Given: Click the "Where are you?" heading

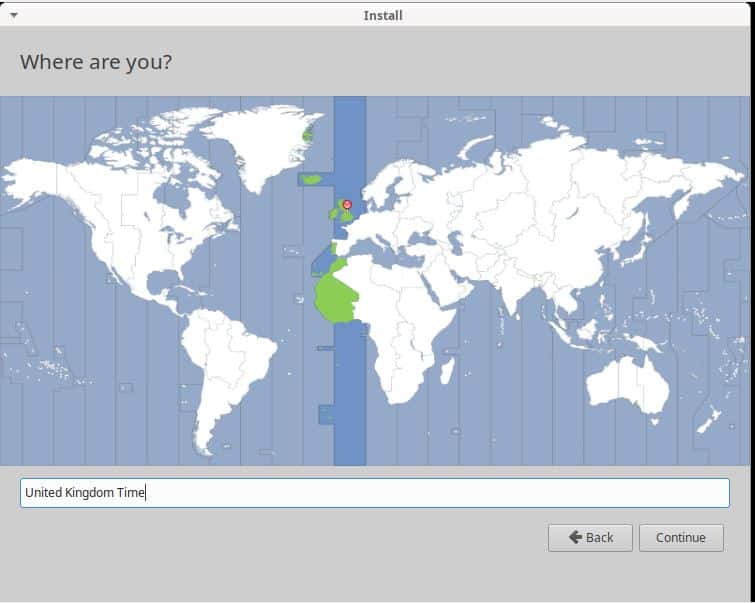Looking at the screenshot, I should (96, 62).
